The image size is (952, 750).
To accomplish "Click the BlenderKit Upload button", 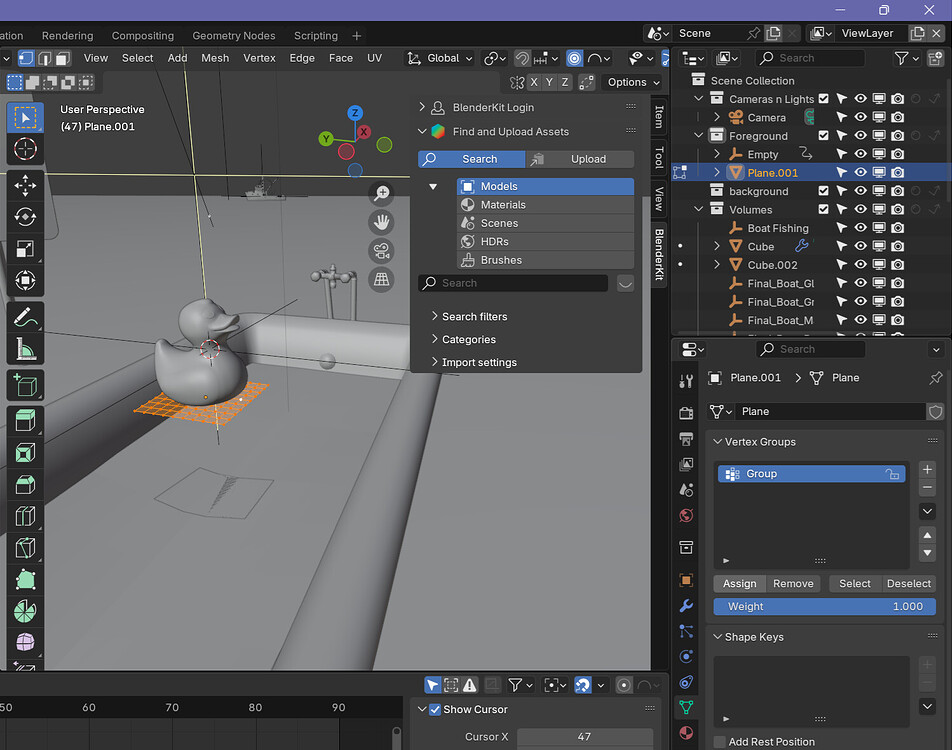I will coord(580,159).
